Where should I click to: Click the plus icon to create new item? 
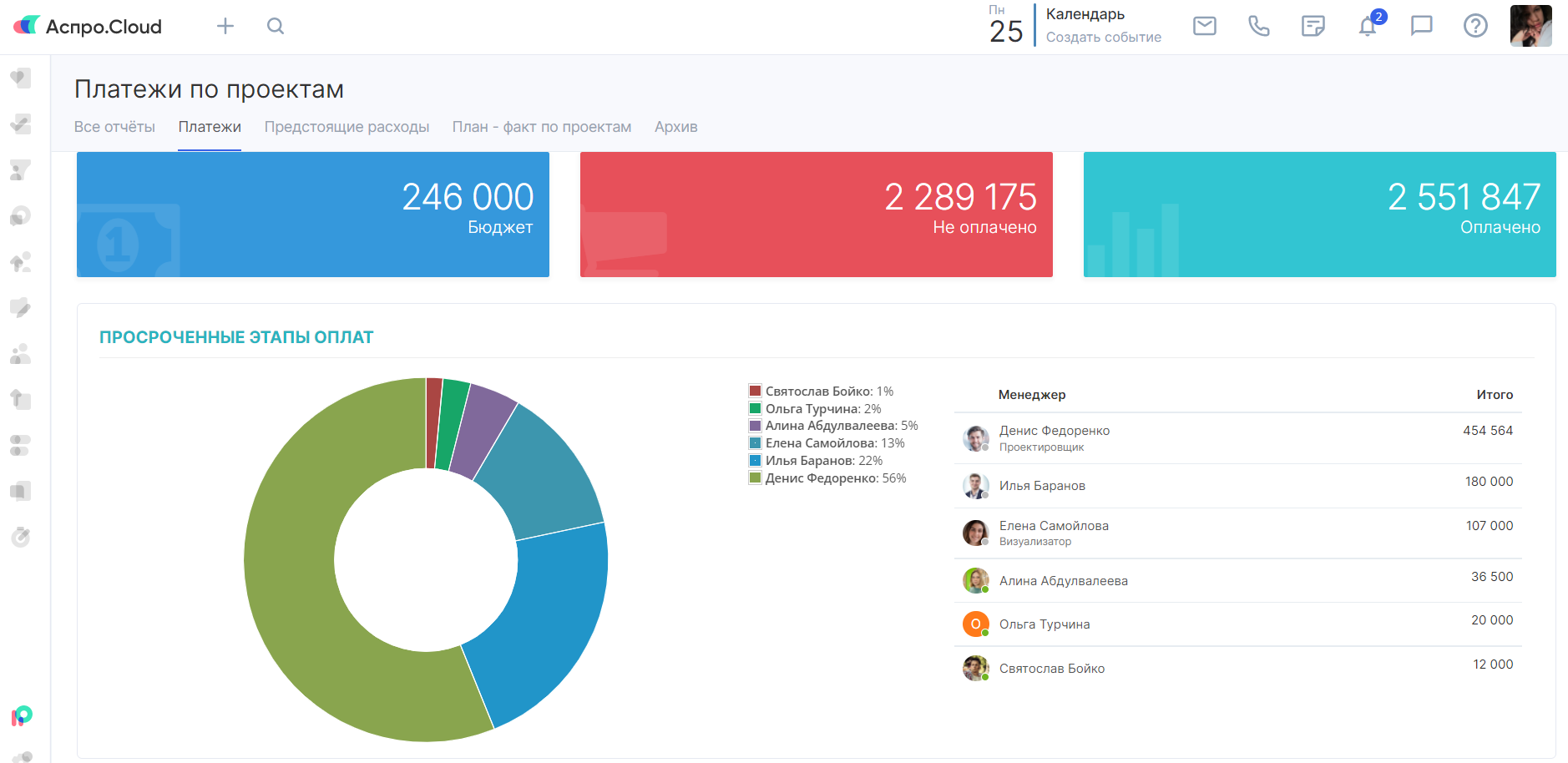225,27
